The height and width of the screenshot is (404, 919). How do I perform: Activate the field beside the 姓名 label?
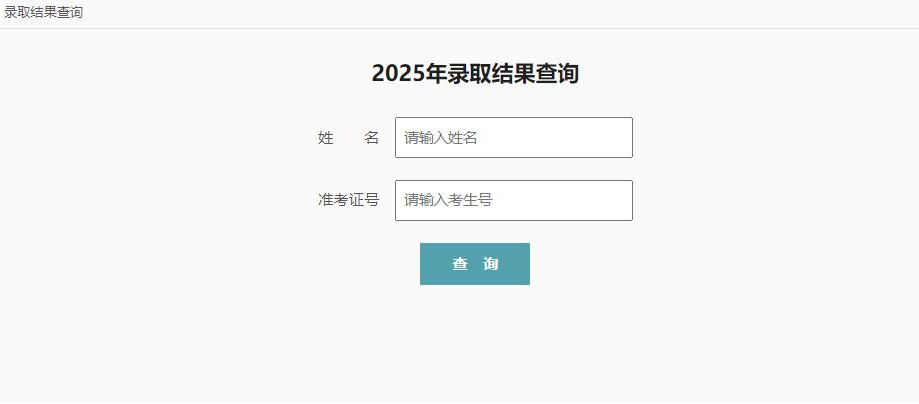(x=513, y=137)
